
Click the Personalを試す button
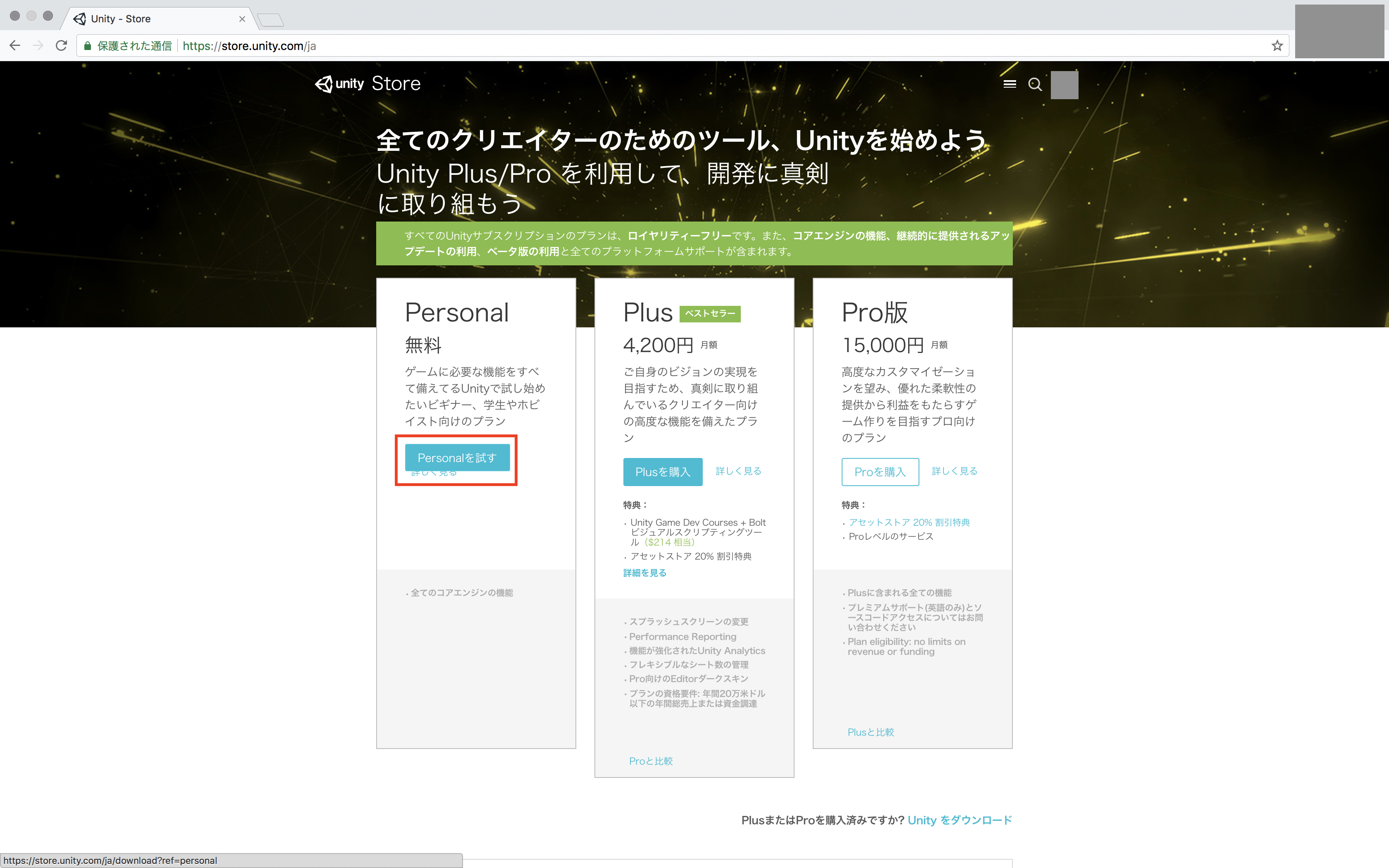[x=457, y=458]
